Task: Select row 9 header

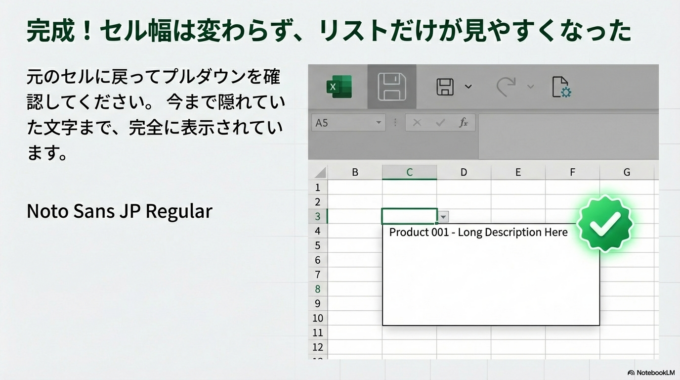Action: pyautogui.click(x=318, y=303)
